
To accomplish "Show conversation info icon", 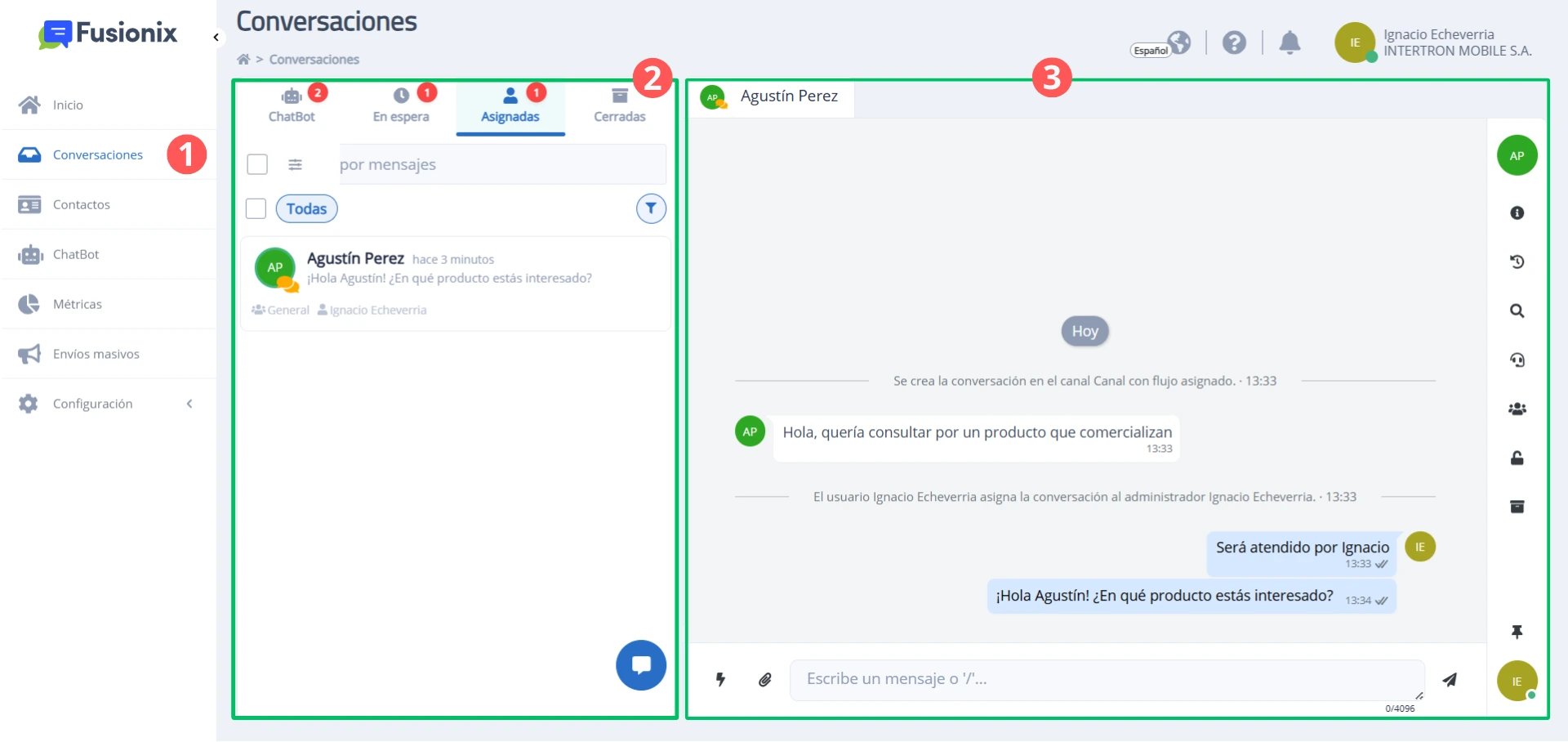I will pyautogui.click(x=1517, y=212).
